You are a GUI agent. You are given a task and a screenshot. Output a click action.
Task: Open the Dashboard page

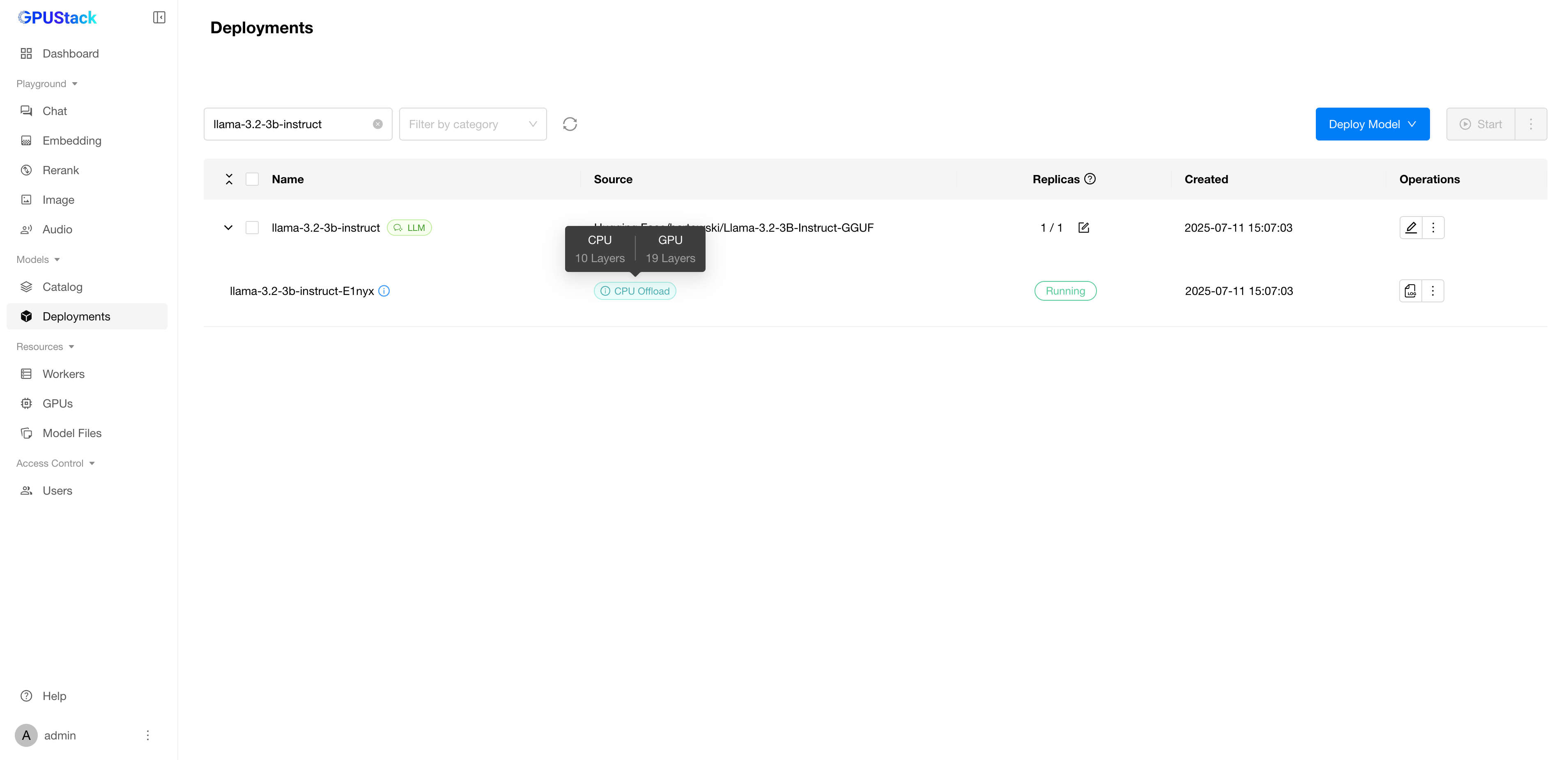tap(87, 53)
